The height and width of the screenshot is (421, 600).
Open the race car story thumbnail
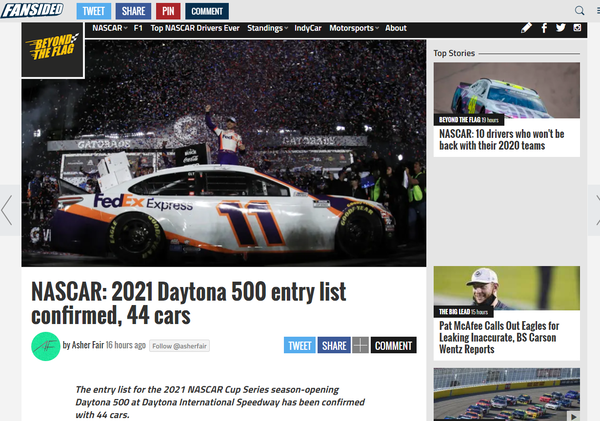(507, 90)
